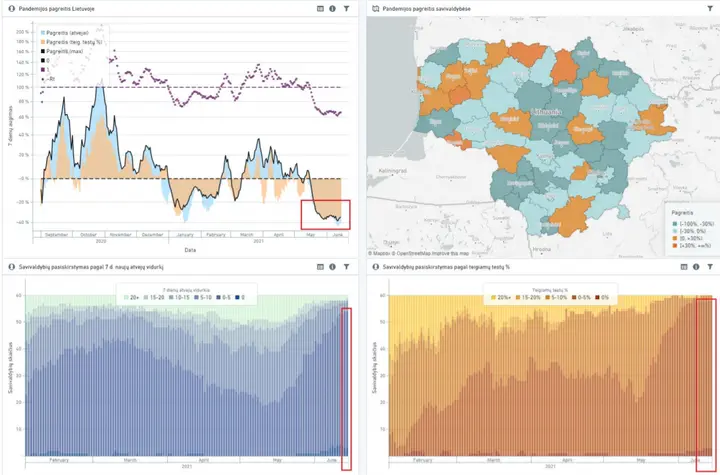Filter the 7 d. naujų atvejų vidurkį panel
Screen dimensions: 720x475
[x=347, y=267]
